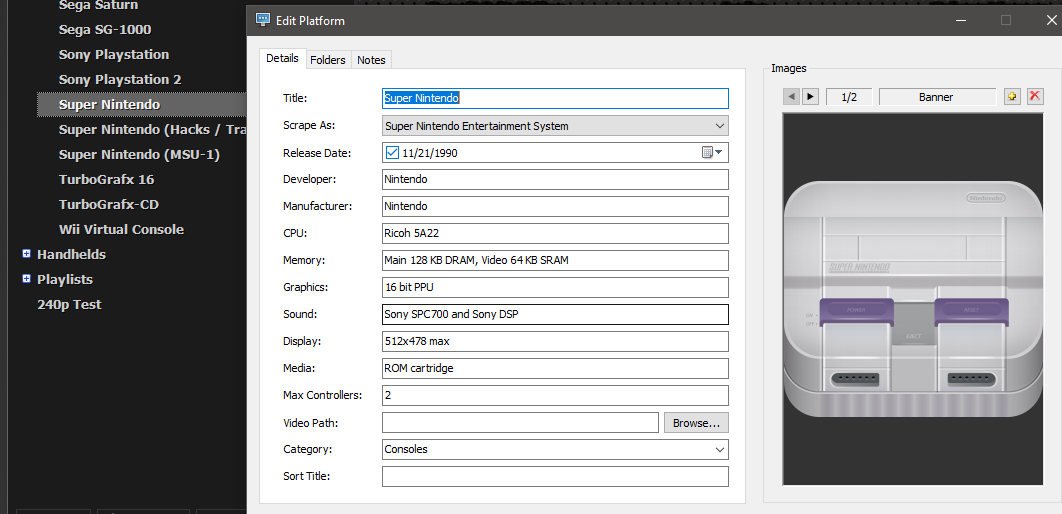Select Sony Playstation 2 platform
Image resolution: width=1062 pixels, height=514 pixels.
click(120, 80)
